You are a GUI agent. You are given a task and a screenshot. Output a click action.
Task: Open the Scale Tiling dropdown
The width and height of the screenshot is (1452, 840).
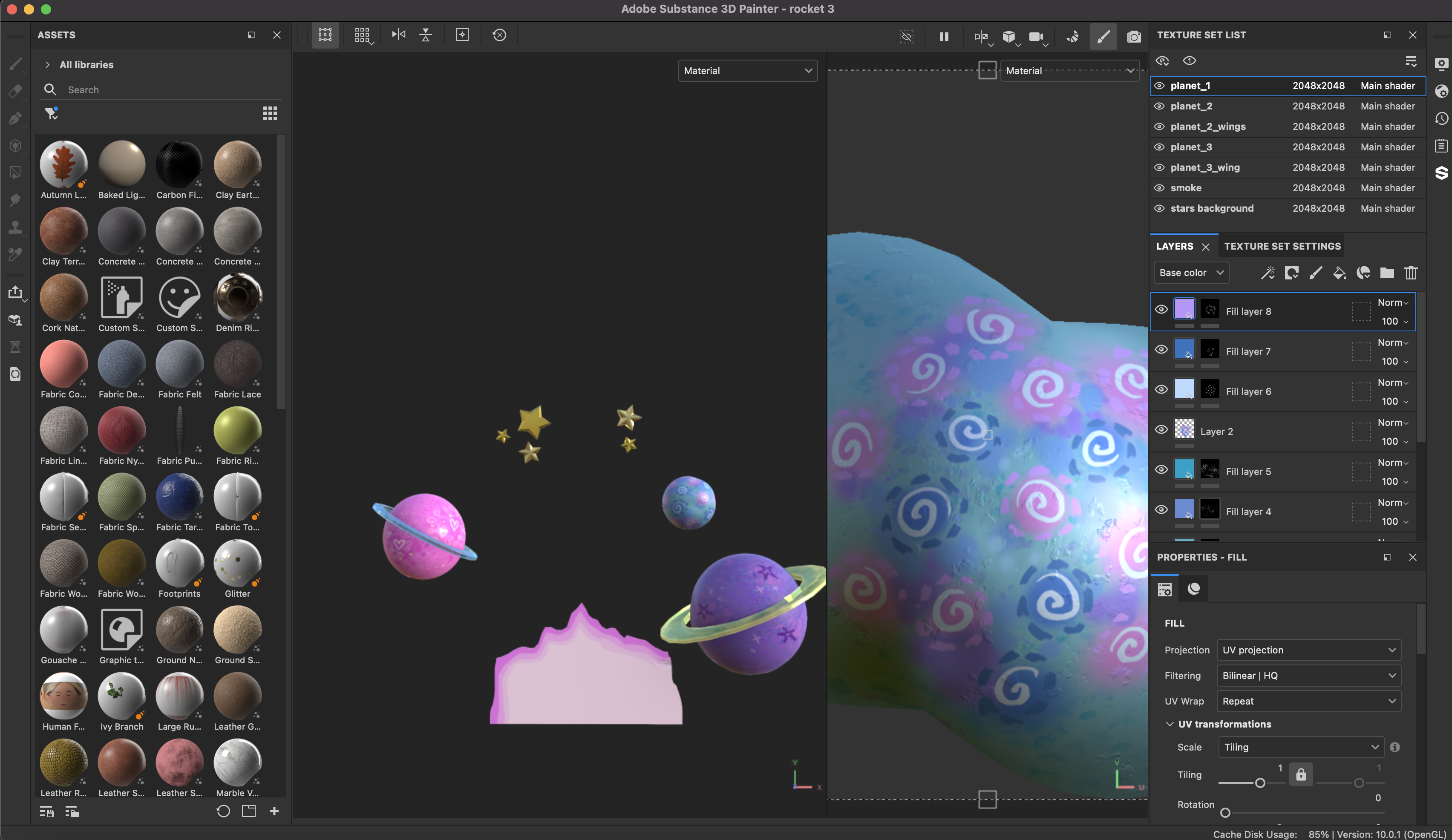1300,747
